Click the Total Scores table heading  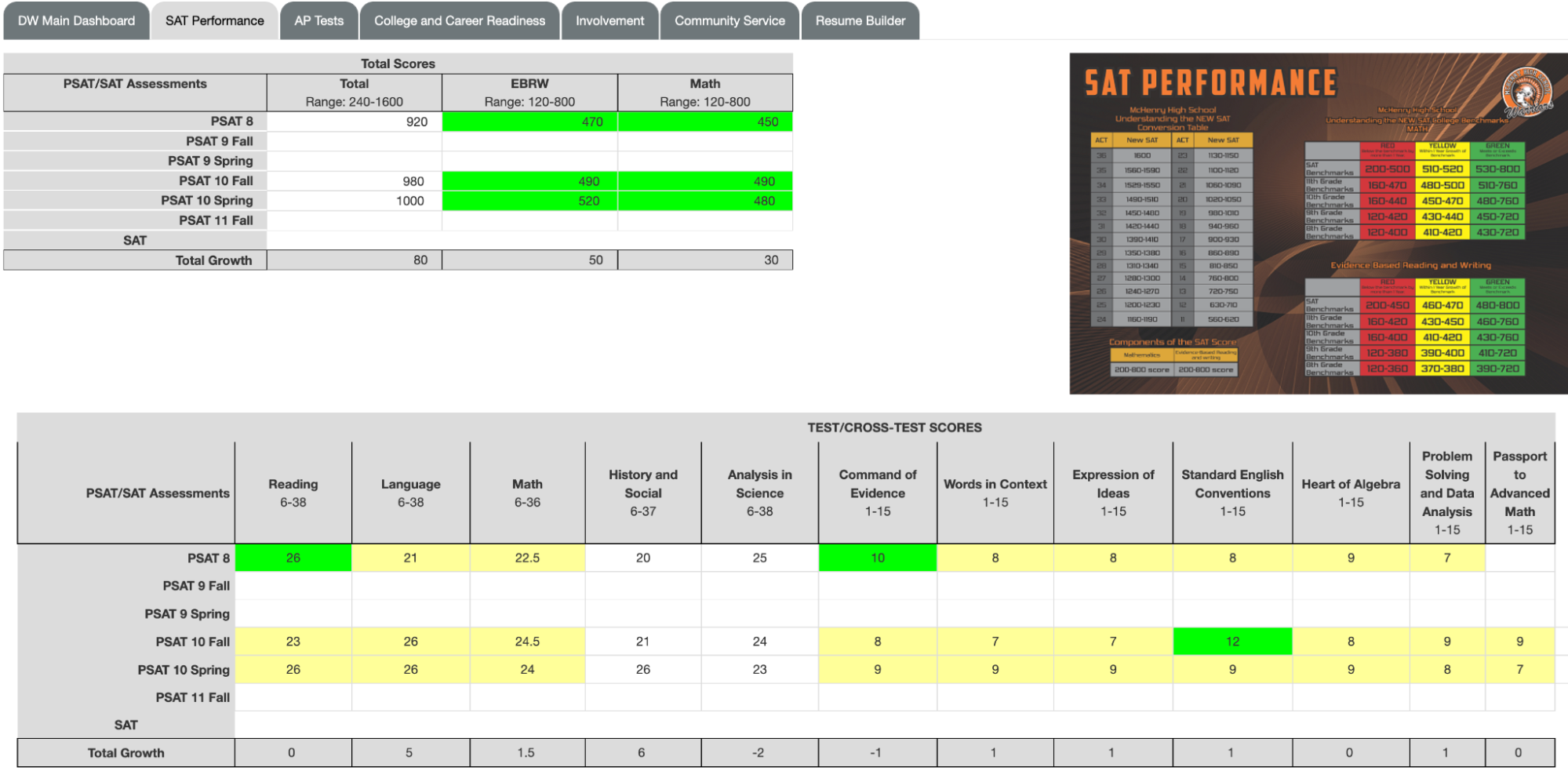pos(398,64)
